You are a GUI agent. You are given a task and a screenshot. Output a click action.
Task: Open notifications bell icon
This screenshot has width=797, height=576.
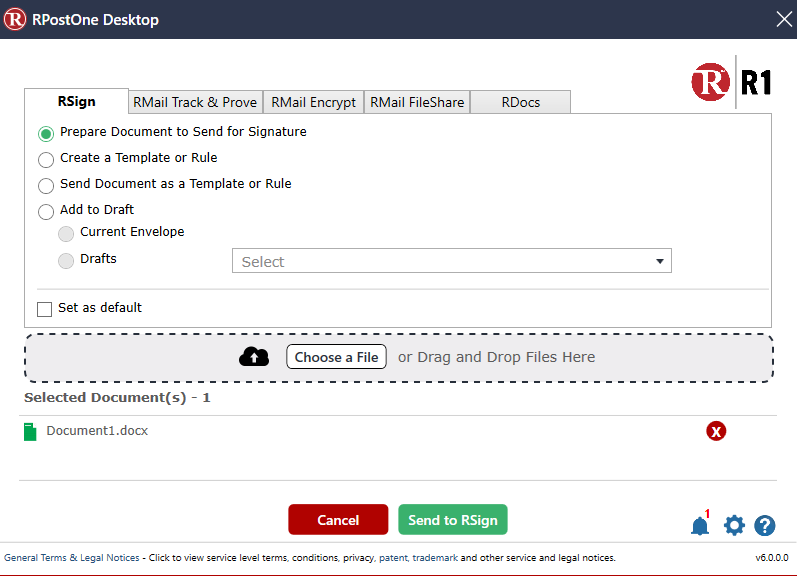pyautogui.click(x=700, y=525)
